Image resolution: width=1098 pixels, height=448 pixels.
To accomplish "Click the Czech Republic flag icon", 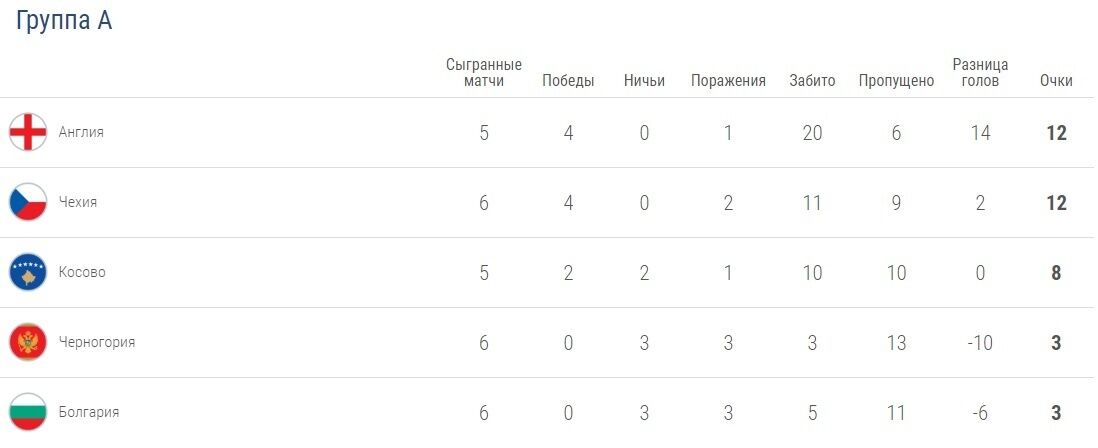I will click(28, 202).
